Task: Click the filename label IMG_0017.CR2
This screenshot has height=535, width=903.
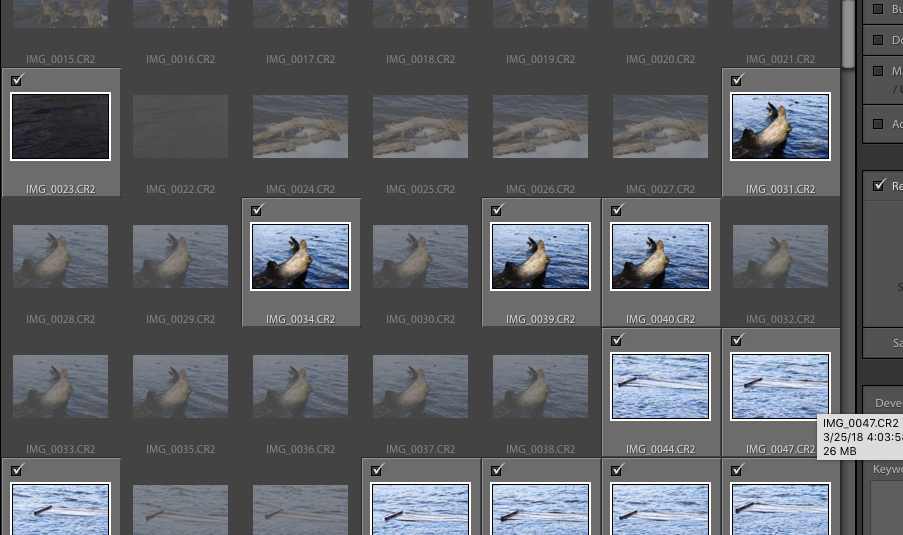Action: (x=300, y=59)
